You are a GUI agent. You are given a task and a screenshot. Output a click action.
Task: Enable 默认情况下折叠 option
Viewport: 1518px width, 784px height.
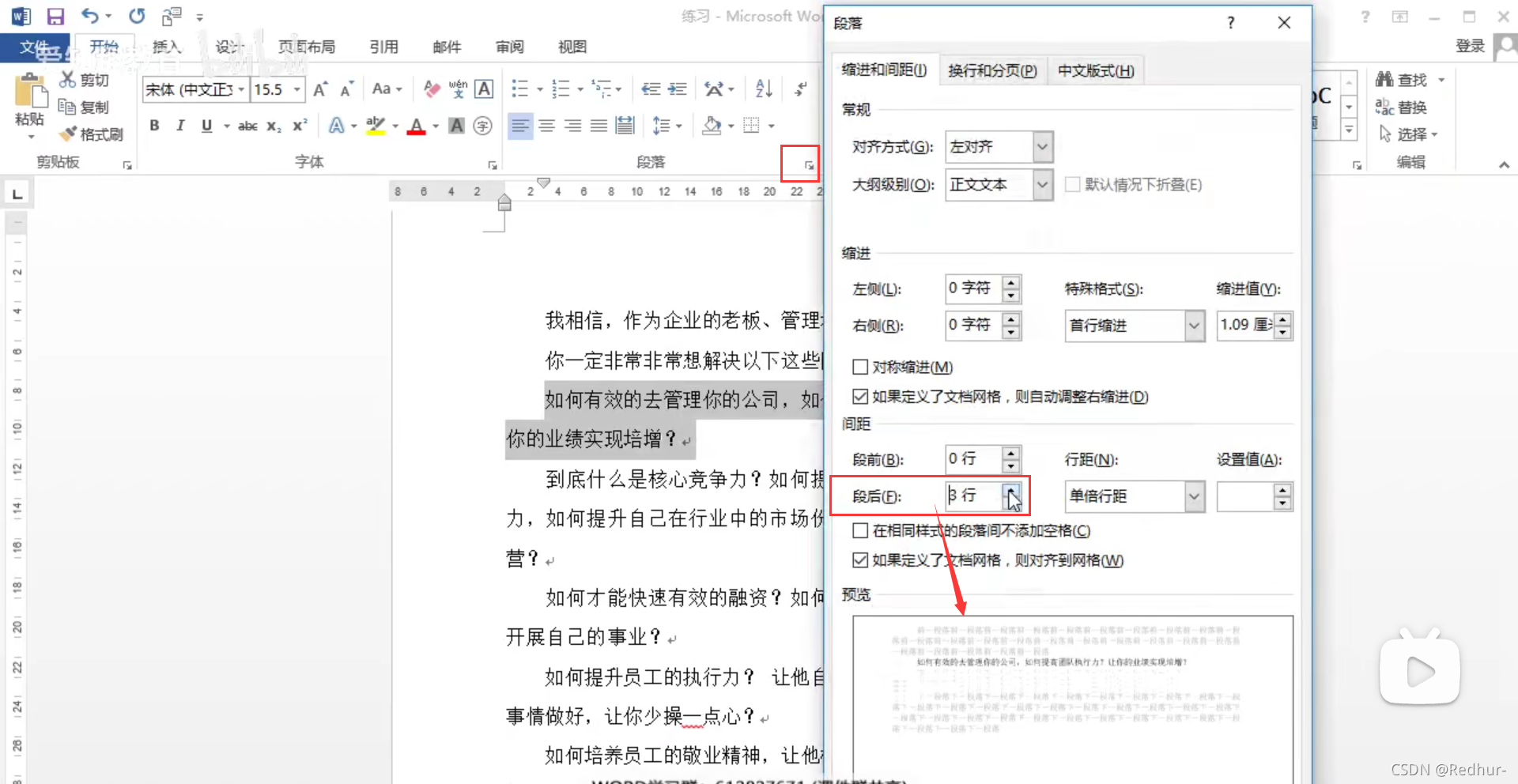tap(1073, 184)
